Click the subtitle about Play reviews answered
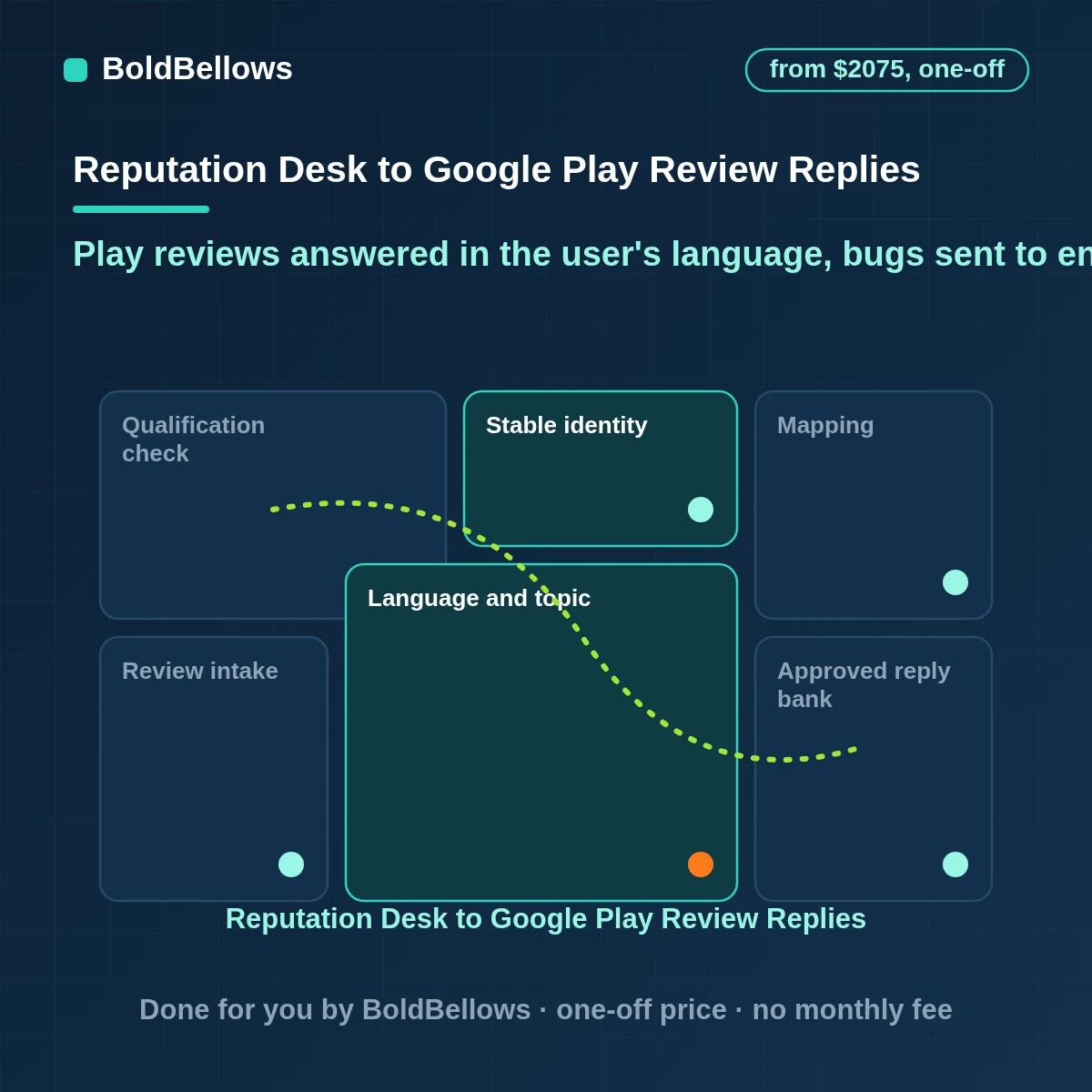Screen dimensions: 1092x1092 click(x=582, y=255)
